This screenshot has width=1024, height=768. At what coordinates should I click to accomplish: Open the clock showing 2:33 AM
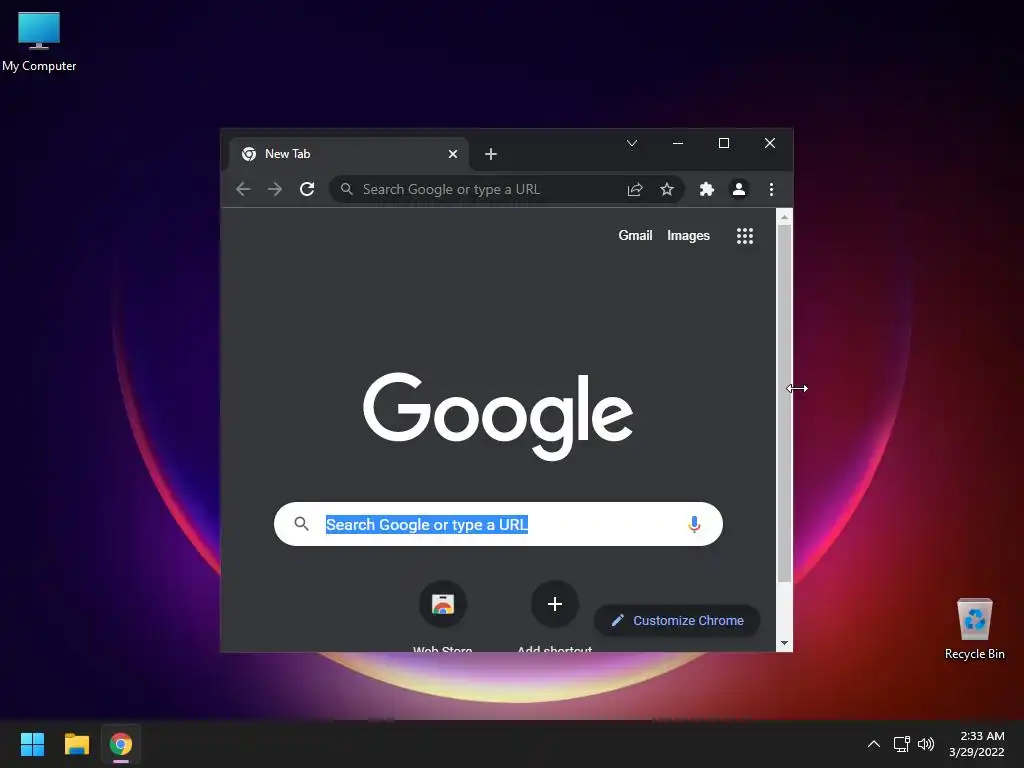[x=976, y=744]
